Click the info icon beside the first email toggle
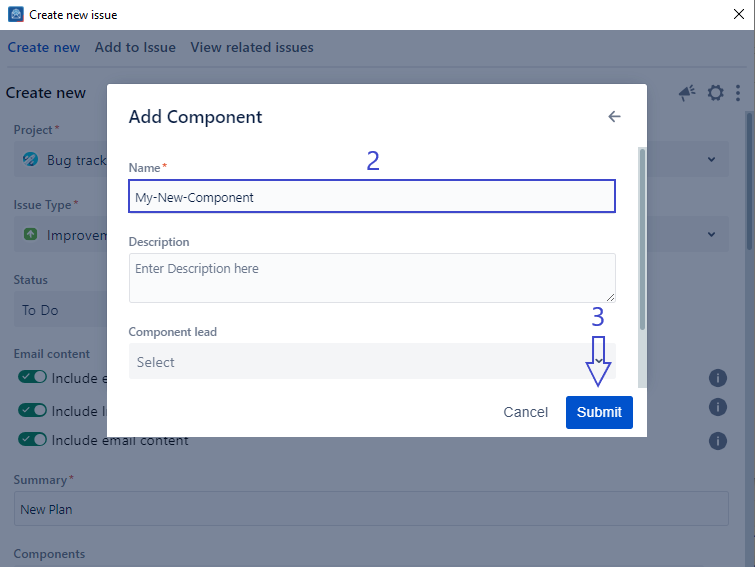 (717, 378)
